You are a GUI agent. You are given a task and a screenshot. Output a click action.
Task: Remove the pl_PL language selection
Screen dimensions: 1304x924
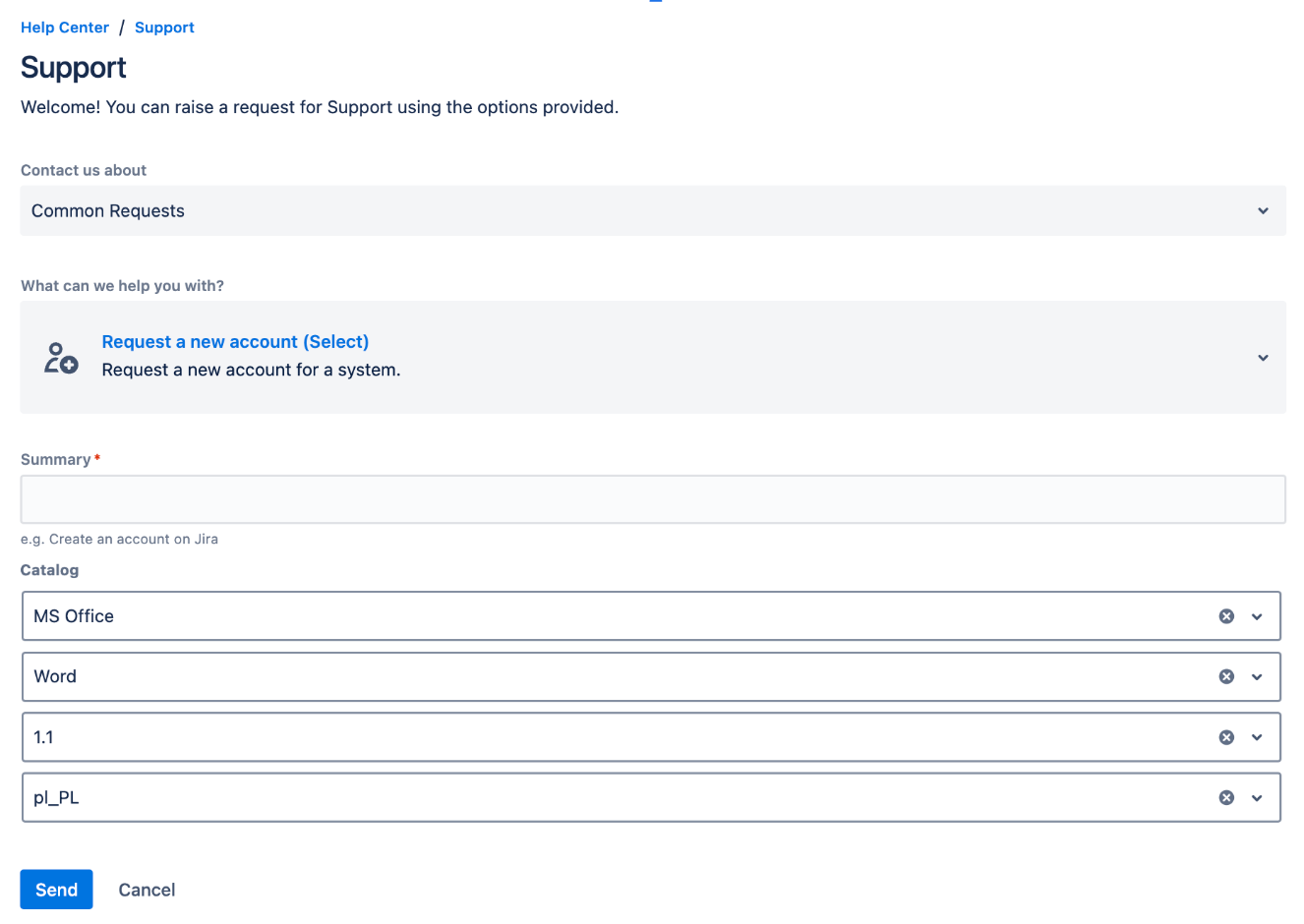click(1226, 797)
